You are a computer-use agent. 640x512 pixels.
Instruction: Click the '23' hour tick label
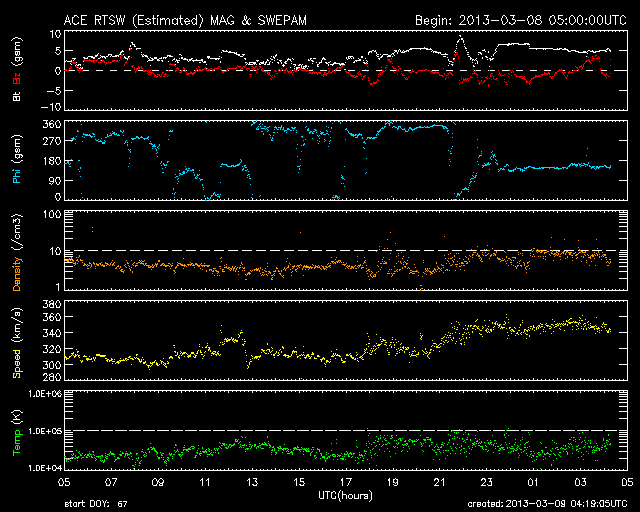click(x=487, y=482)
